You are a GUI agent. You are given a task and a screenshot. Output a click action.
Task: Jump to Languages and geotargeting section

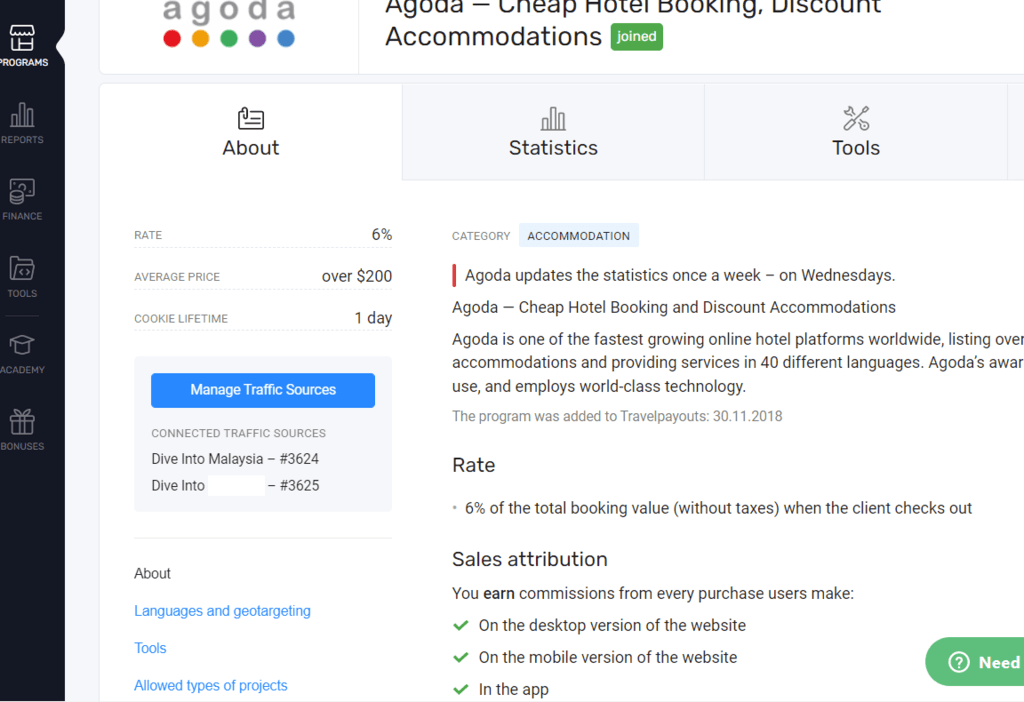[222, 611]
